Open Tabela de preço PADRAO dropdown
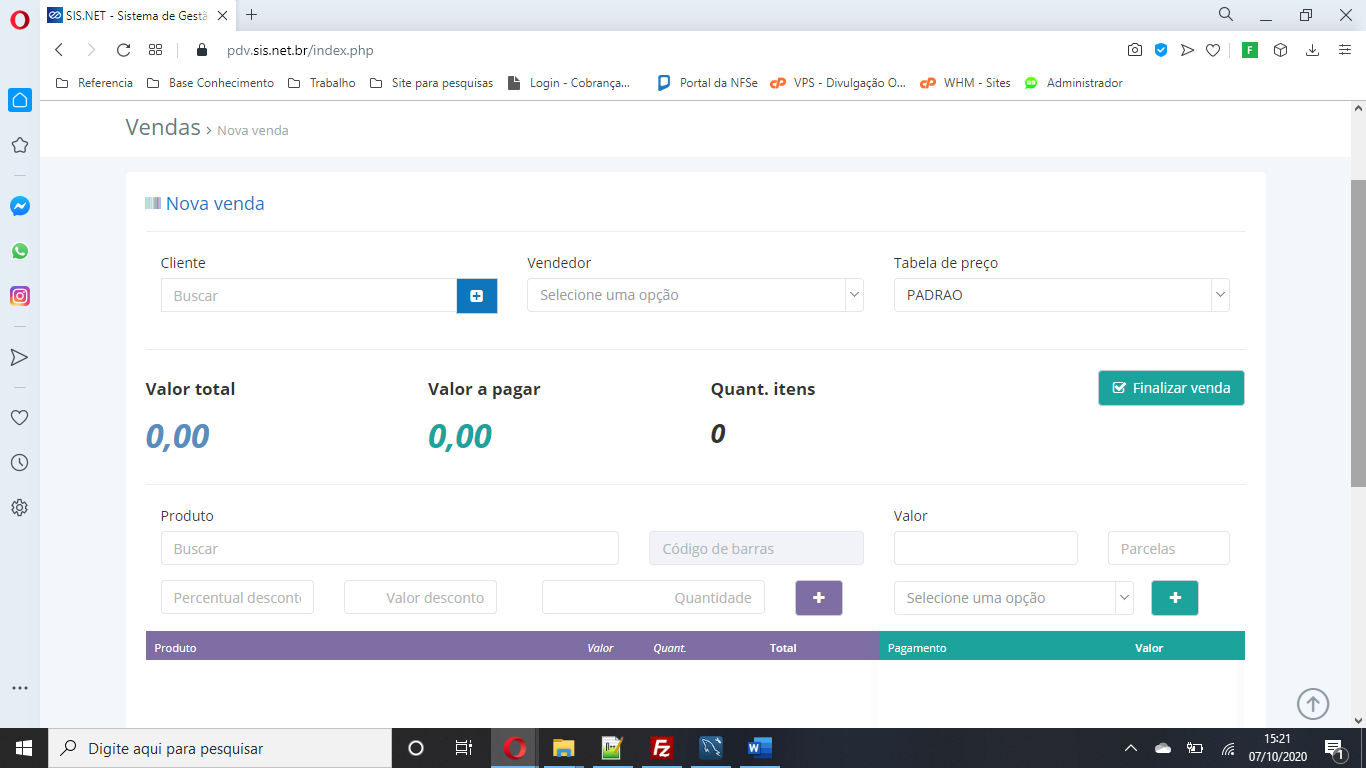1366x768 pixels. click(x=1062, y=295)
